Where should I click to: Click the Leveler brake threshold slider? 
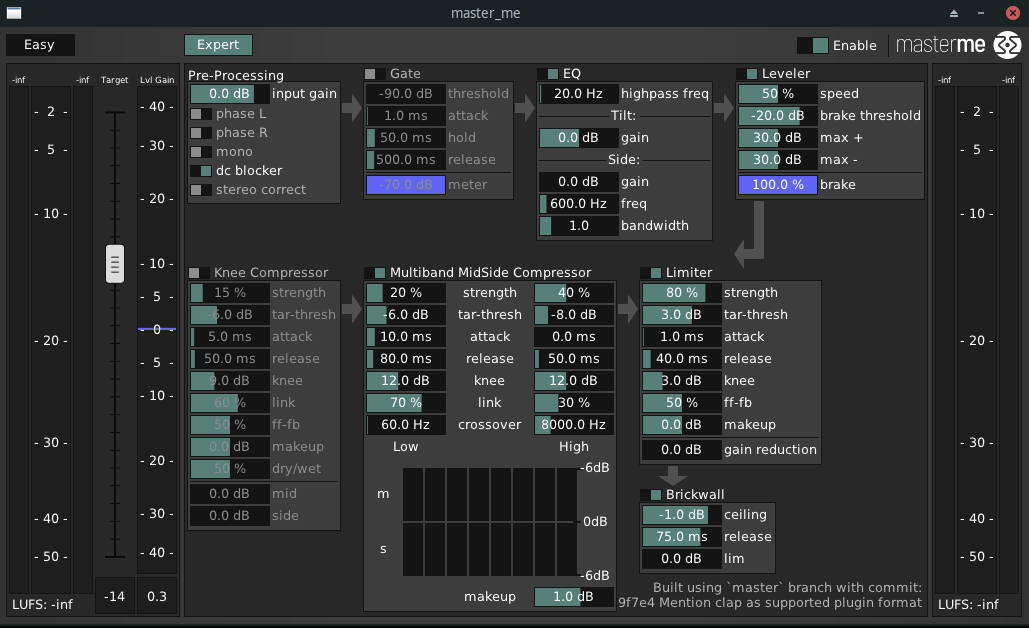tap(778, 115)
